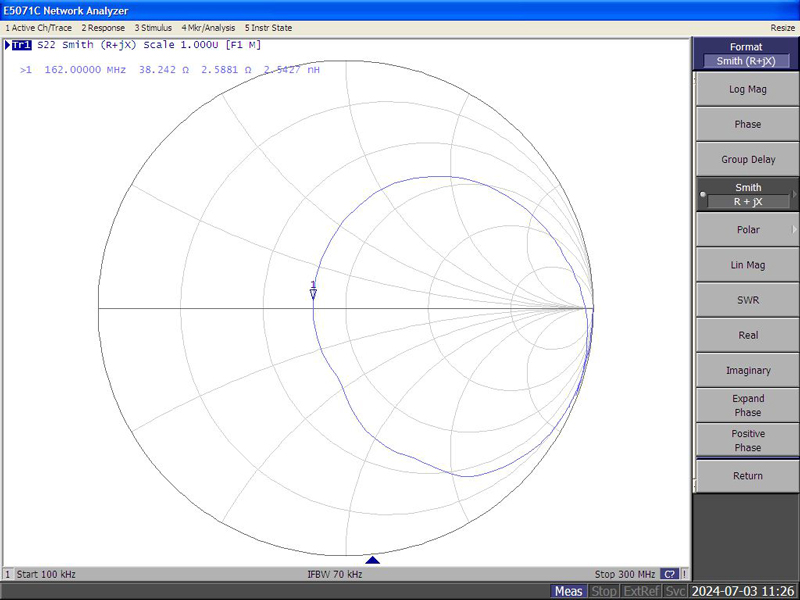Screen dimensions: 800x600
Task: Set the trace format to SWR
Action: 747,300
